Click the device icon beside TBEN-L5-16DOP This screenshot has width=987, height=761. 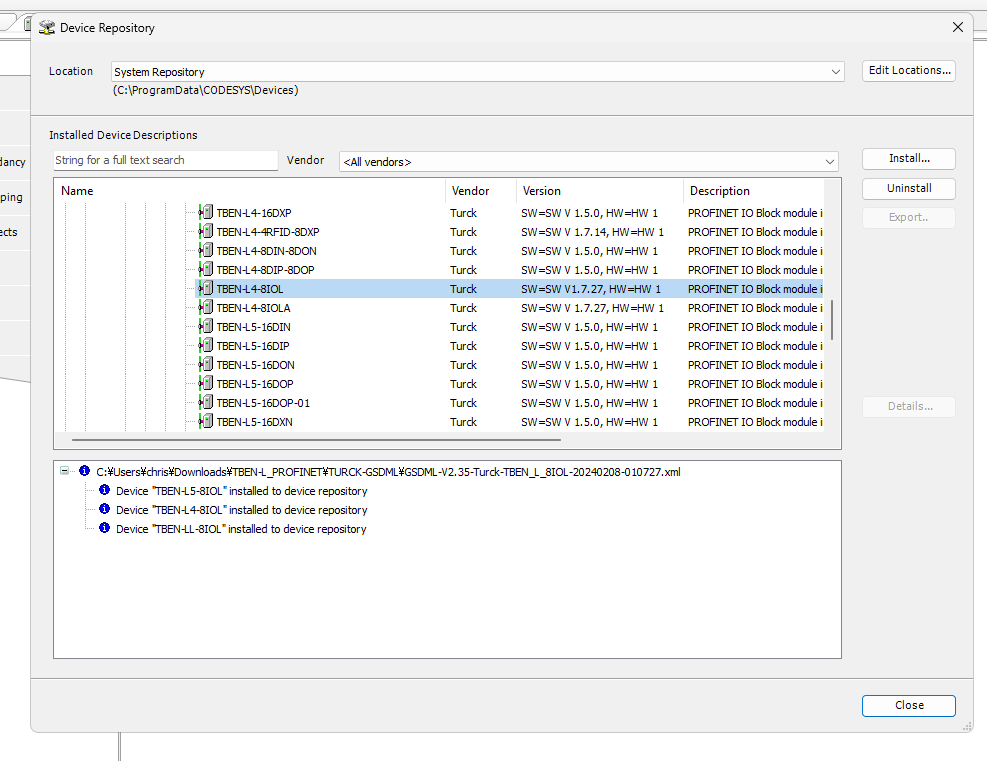(x=206, y=383)
